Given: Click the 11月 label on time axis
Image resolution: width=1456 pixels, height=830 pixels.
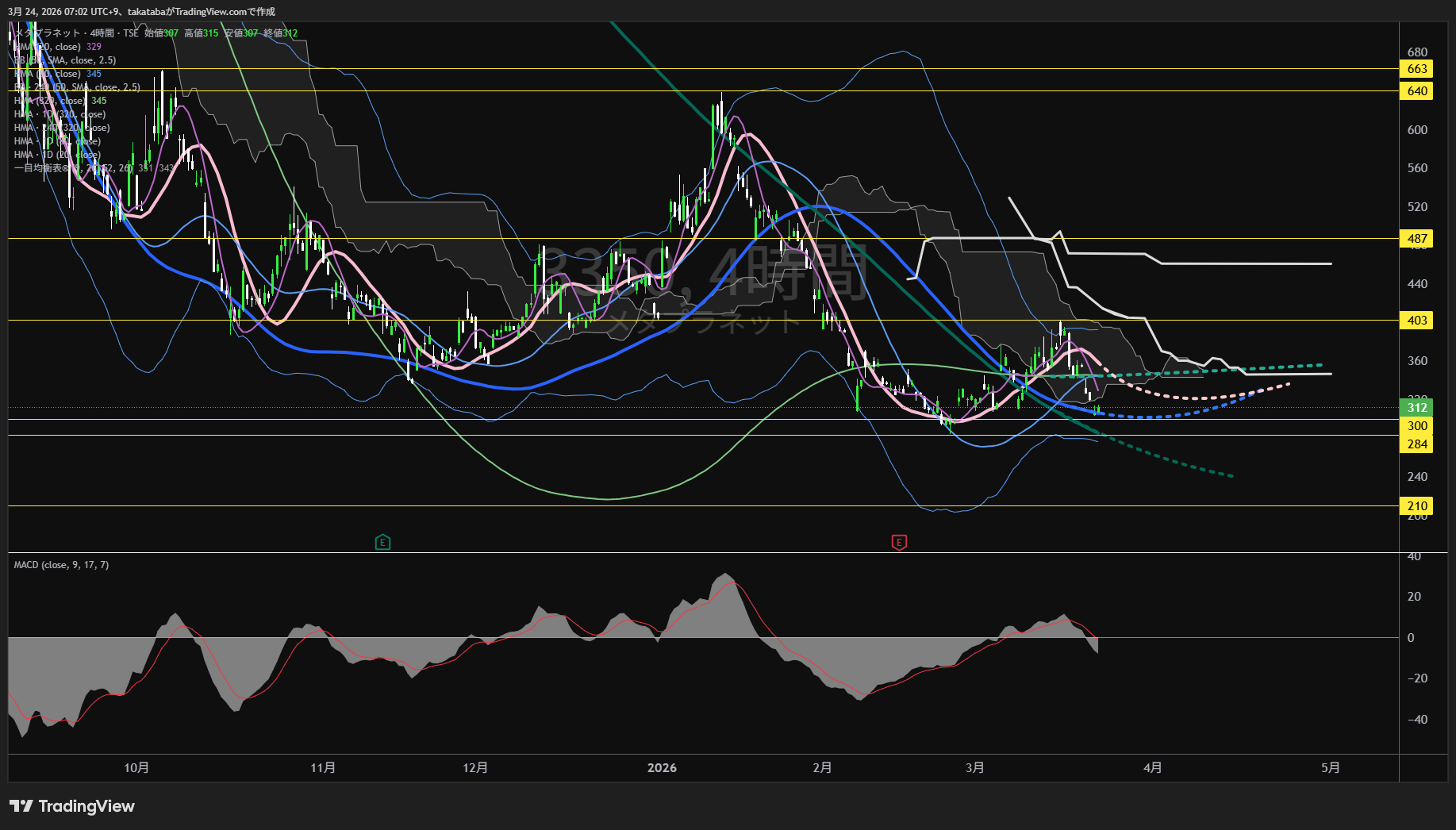Looking at the screenshot, I should 323,768.
